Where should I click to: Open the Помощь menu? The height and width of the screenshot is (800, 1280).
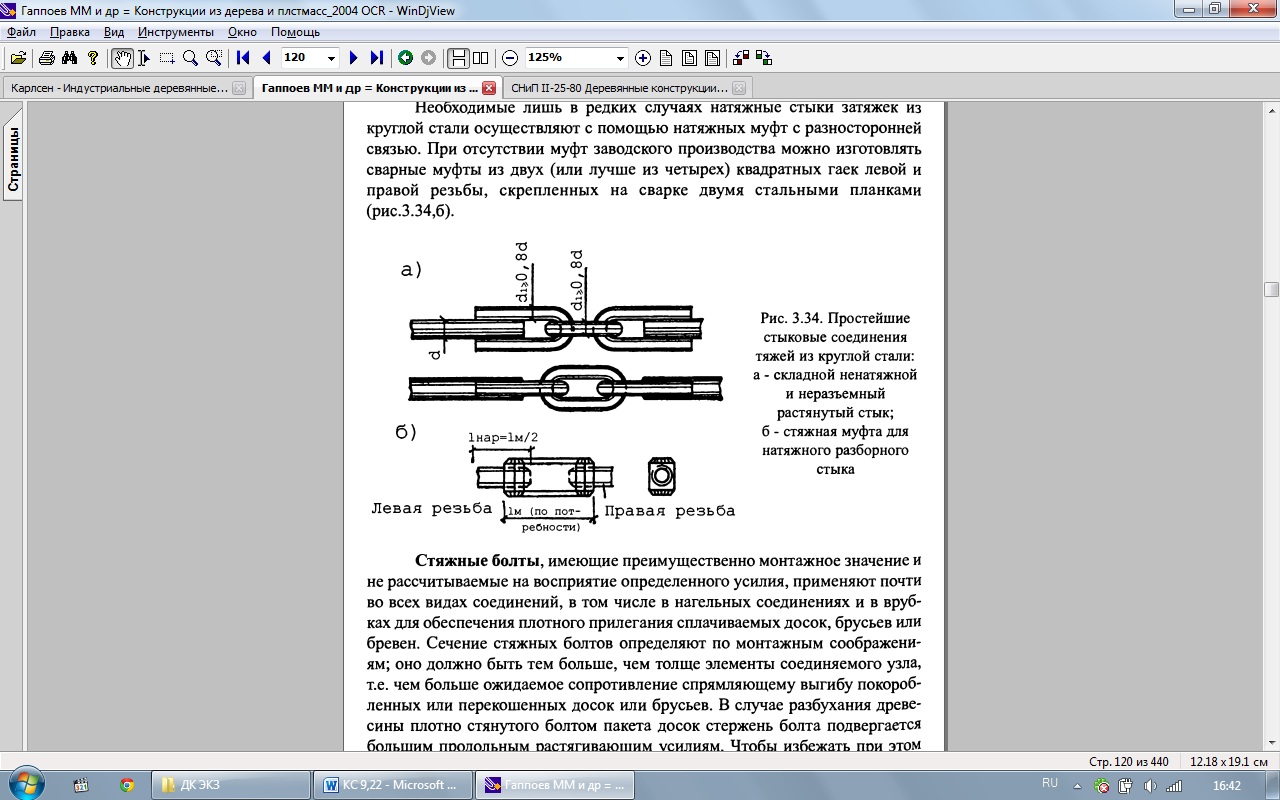click(x=295, y=32)
